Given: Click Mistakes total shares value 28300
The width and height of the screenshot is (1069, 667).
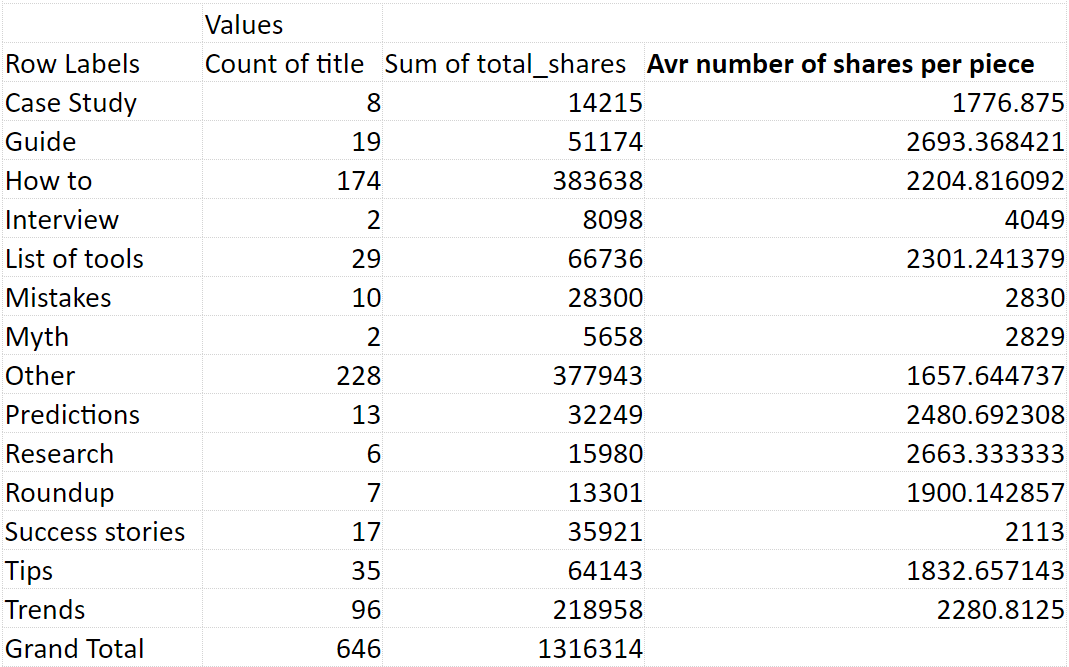Looking at the screenshot, I should [513, 297].
